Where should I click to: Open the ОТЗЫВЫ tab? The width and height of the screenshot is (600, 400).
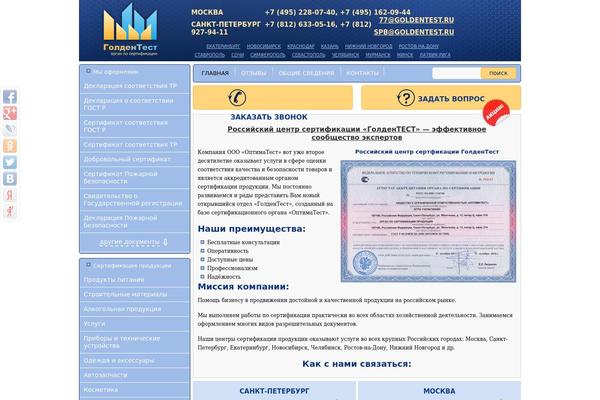point(253,73)
